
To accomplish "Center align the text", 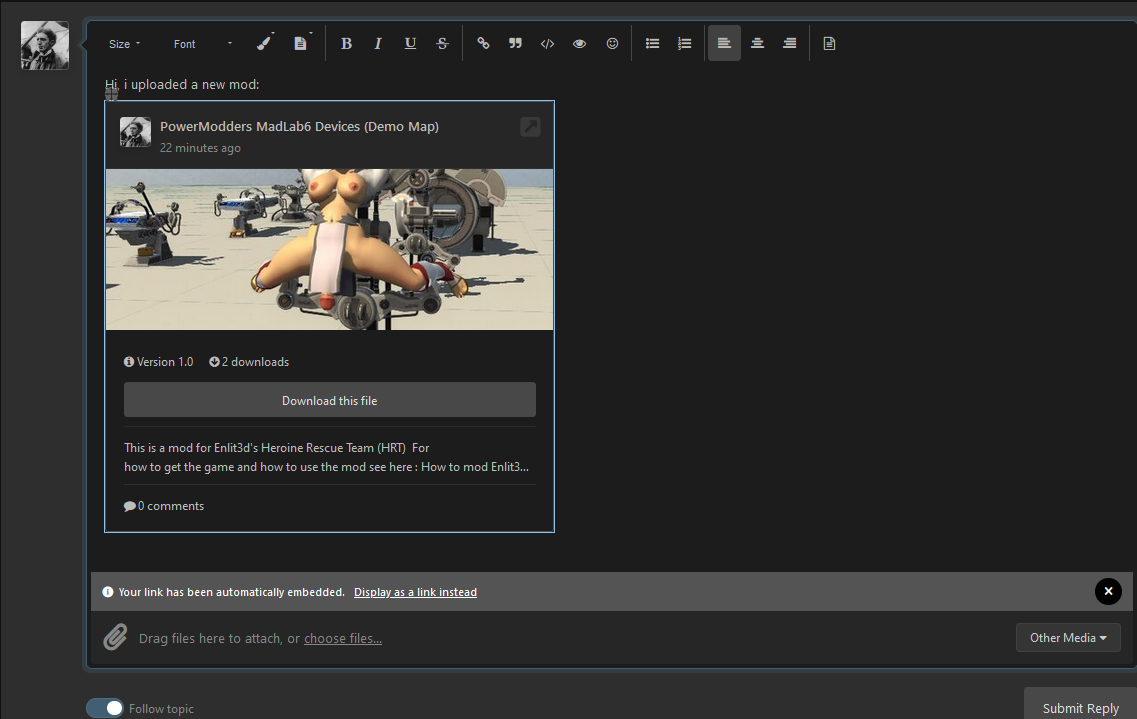I will tap(757, 43).
